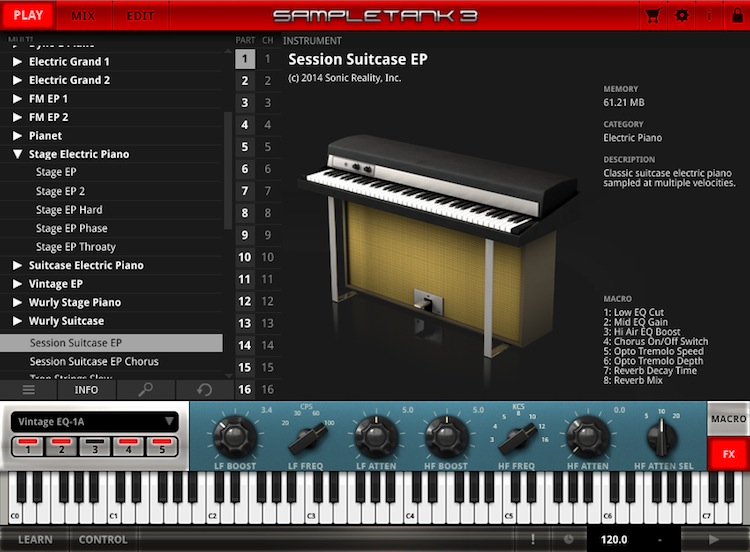Select part 16
The image size is (750, 552).
[245, 389]
